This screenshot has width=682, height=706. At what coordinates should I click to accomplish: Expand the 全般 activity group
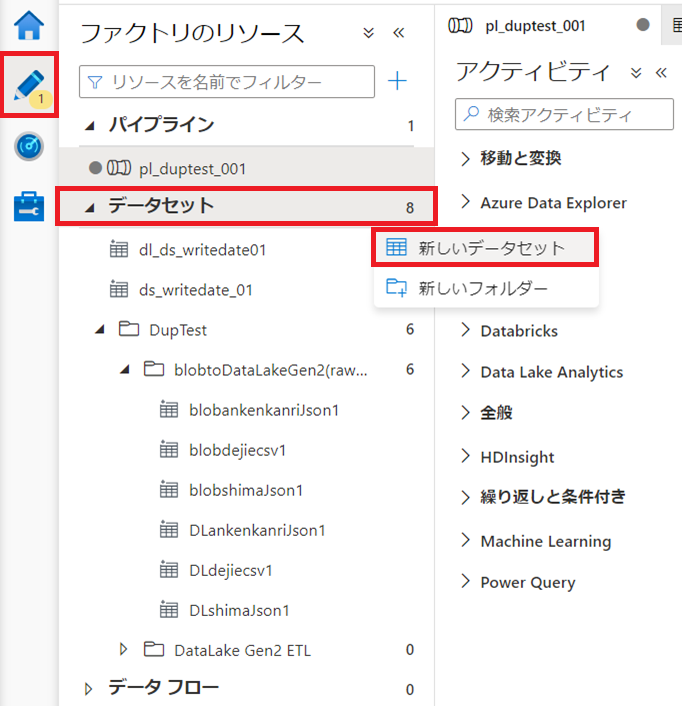(465, 412)
